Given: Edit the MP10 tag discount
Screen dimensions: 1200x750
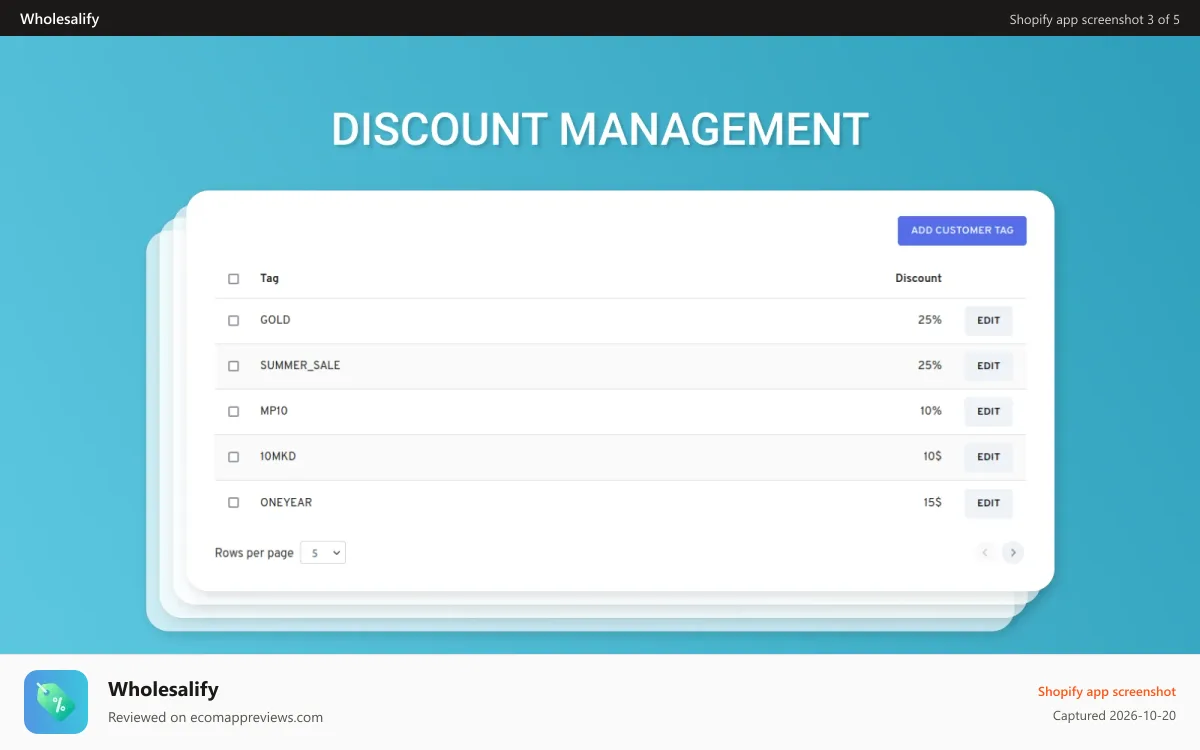Looking at the screenshot, I should tap(989, 412).
